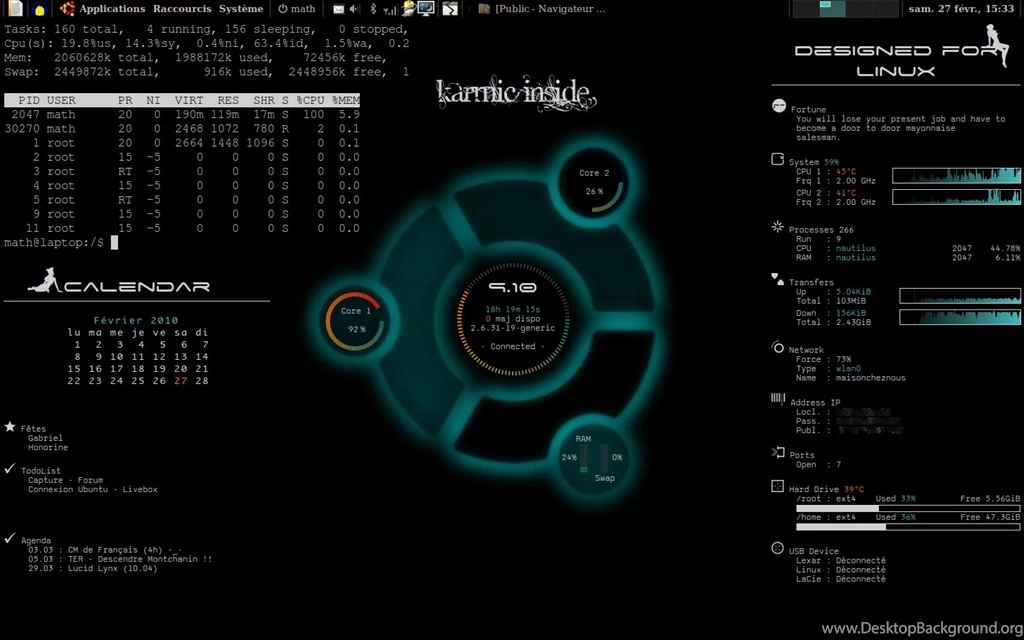Open the Système menu
This screenshot has height=640, width=1024.
(241, 9)
